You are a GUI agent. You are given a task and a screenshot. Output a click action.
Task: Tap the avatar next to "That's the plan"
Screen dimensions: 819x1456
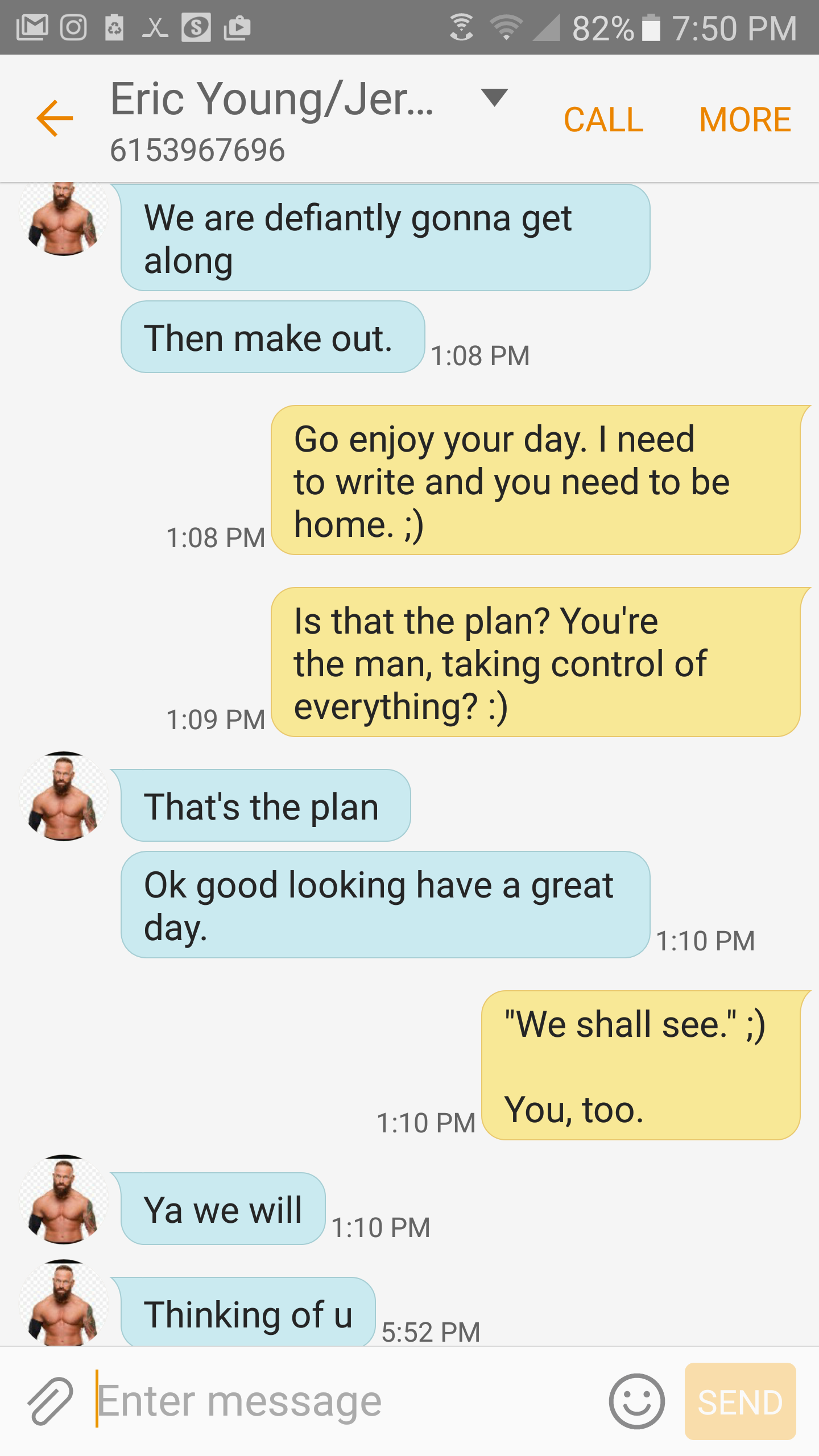pos(64,796)
